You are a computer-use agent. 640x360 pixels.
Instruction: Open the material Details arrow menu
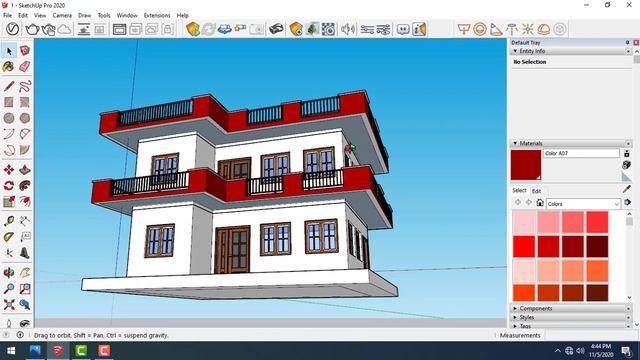tap(627, 203)
